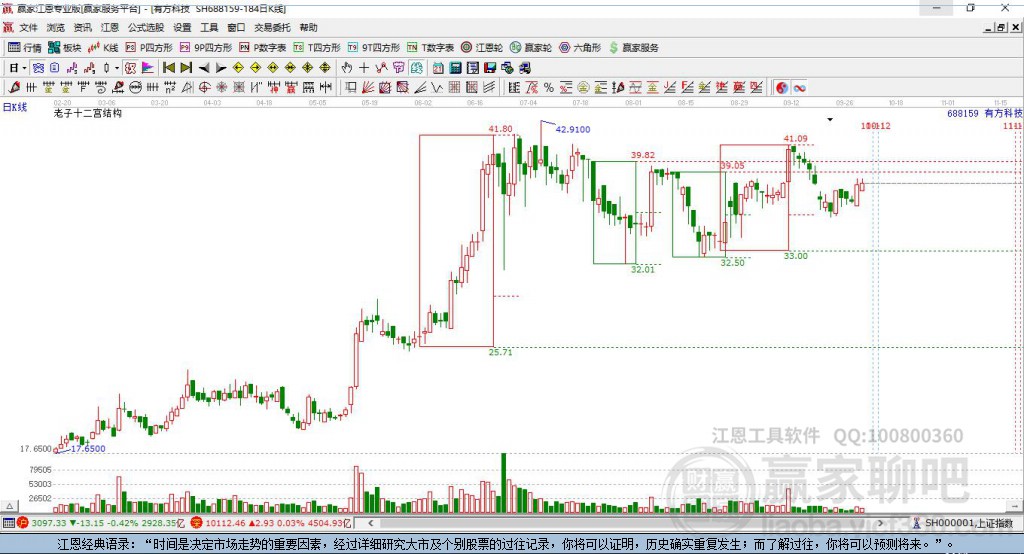Open the T四方形 tool

click(317, 48)
